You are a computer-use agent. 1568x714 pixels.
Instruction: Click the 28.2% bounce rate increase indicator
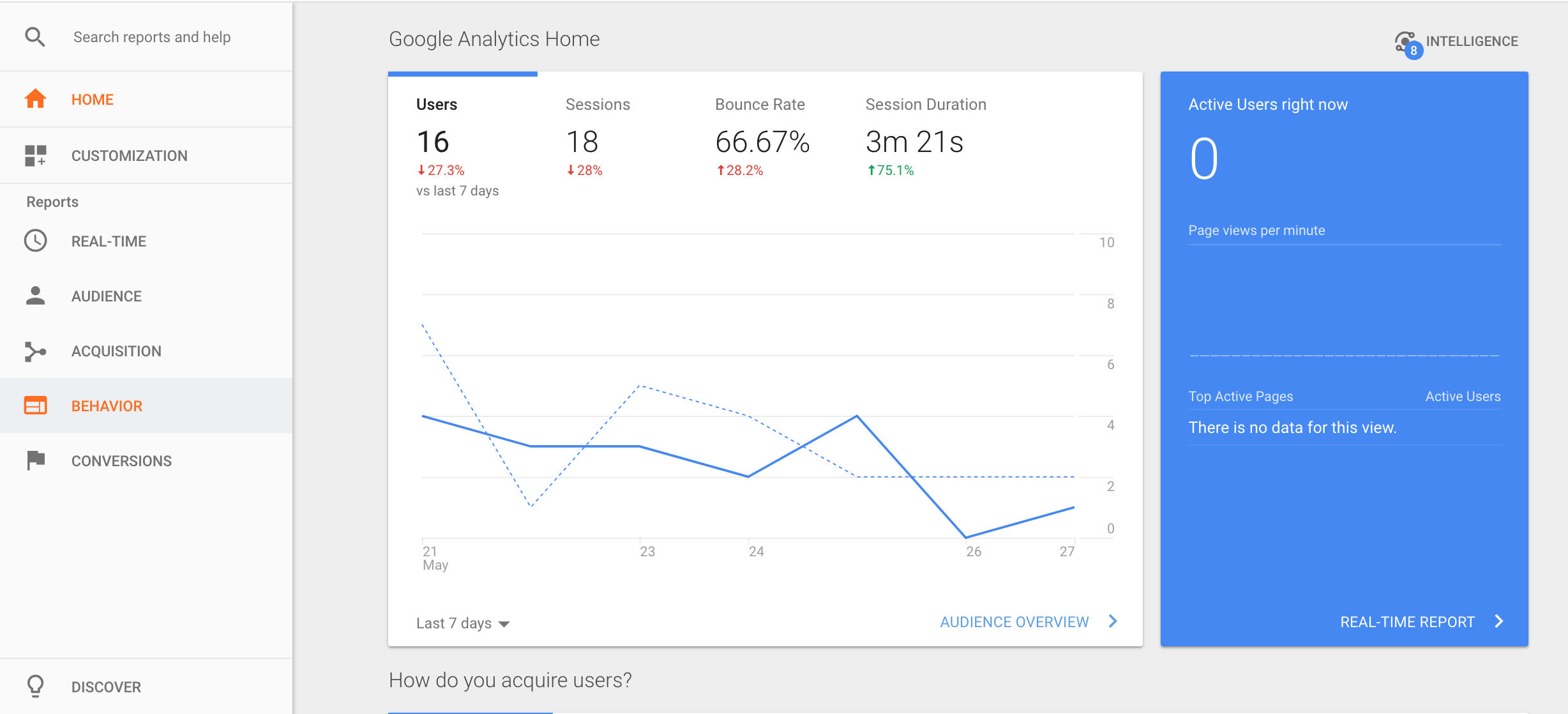coord(739,170)
